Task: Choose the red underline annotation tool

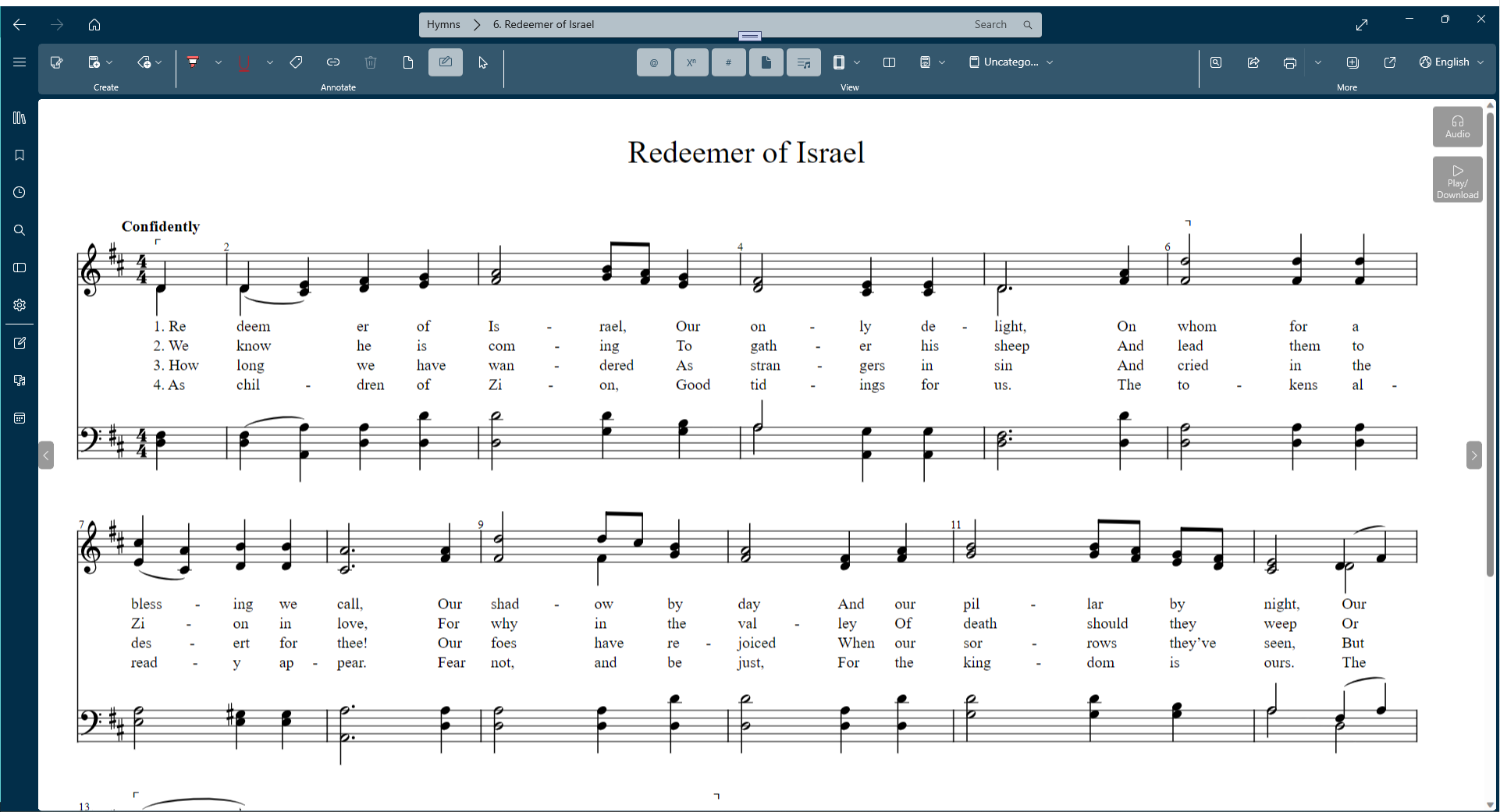Action: click(x=243, y=62)
